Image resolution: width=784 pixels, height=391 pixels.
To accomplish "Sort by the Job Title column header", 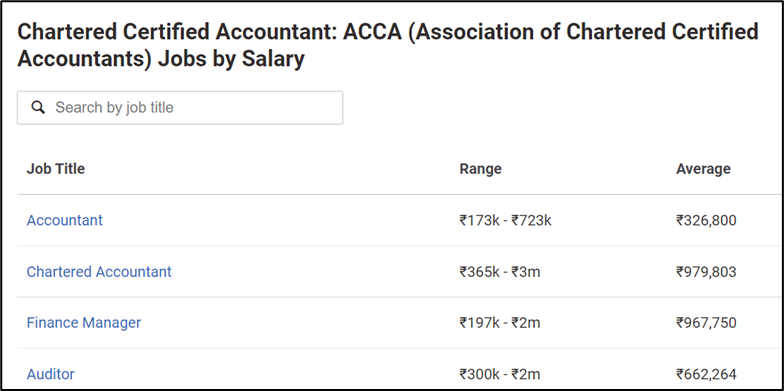I will click(56, 168).
